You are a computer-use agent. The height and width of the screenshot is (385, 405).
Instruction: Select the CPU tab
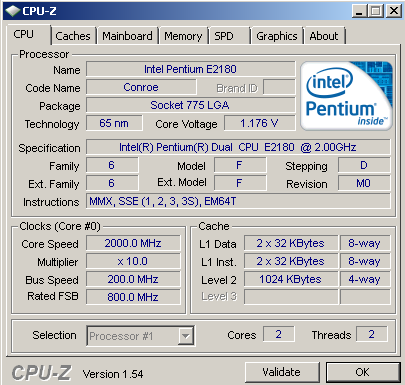click(28, 35)
